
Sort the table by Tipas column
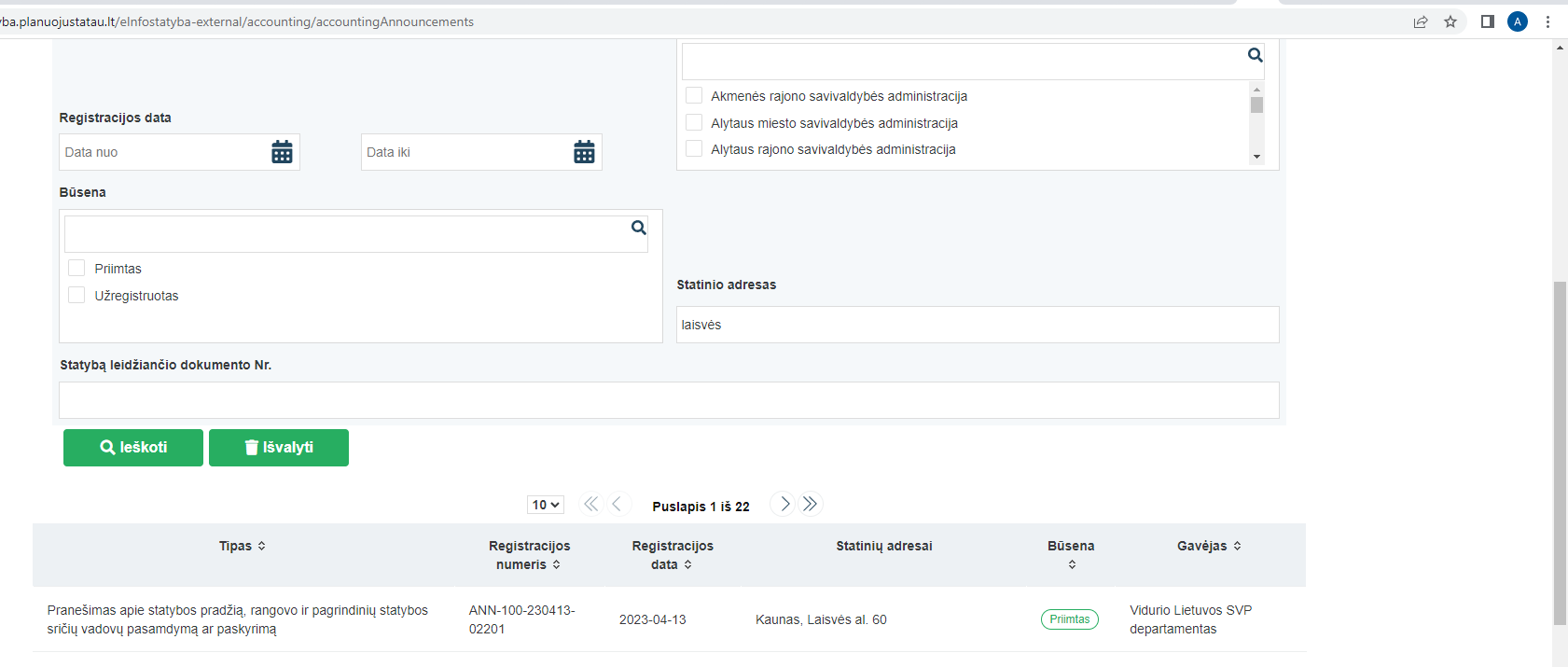243,546
